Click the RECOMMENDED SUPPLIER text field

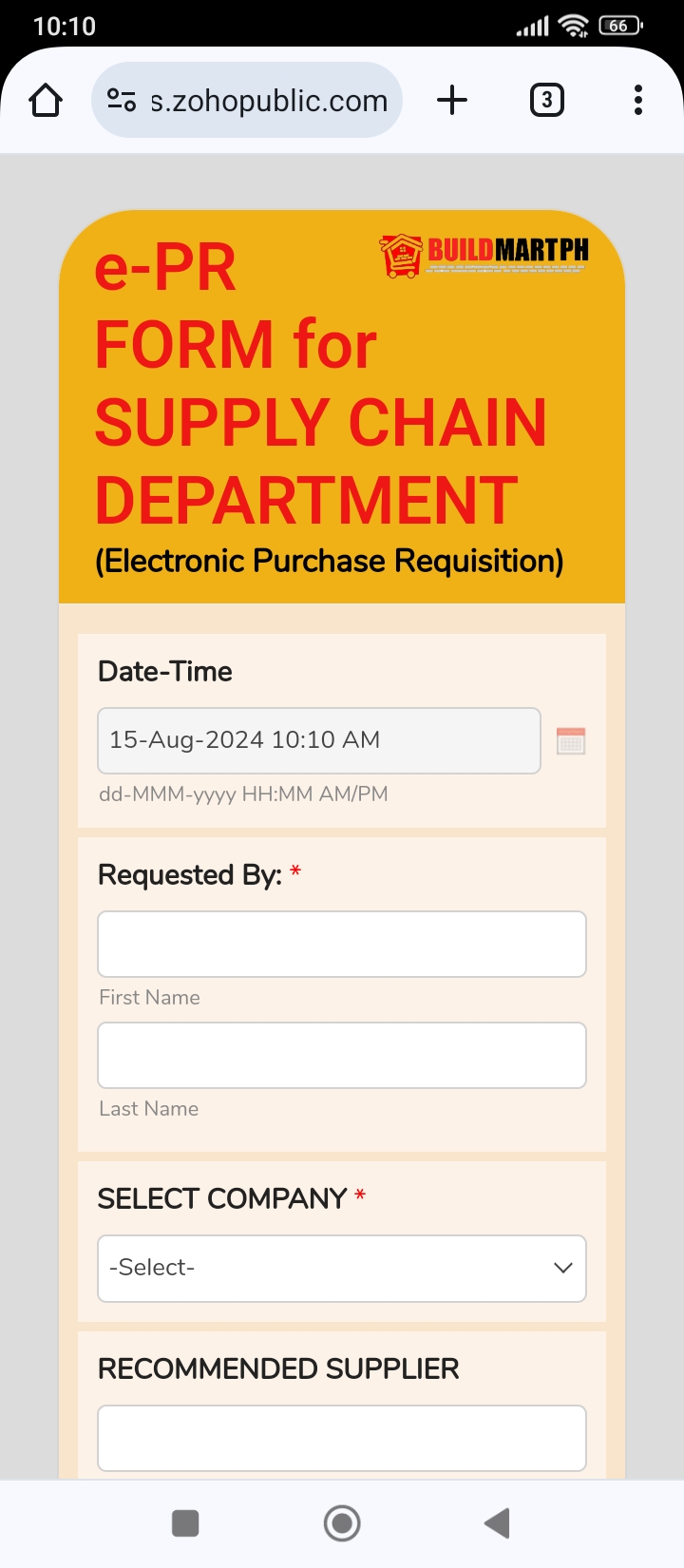click(342, 1438)
